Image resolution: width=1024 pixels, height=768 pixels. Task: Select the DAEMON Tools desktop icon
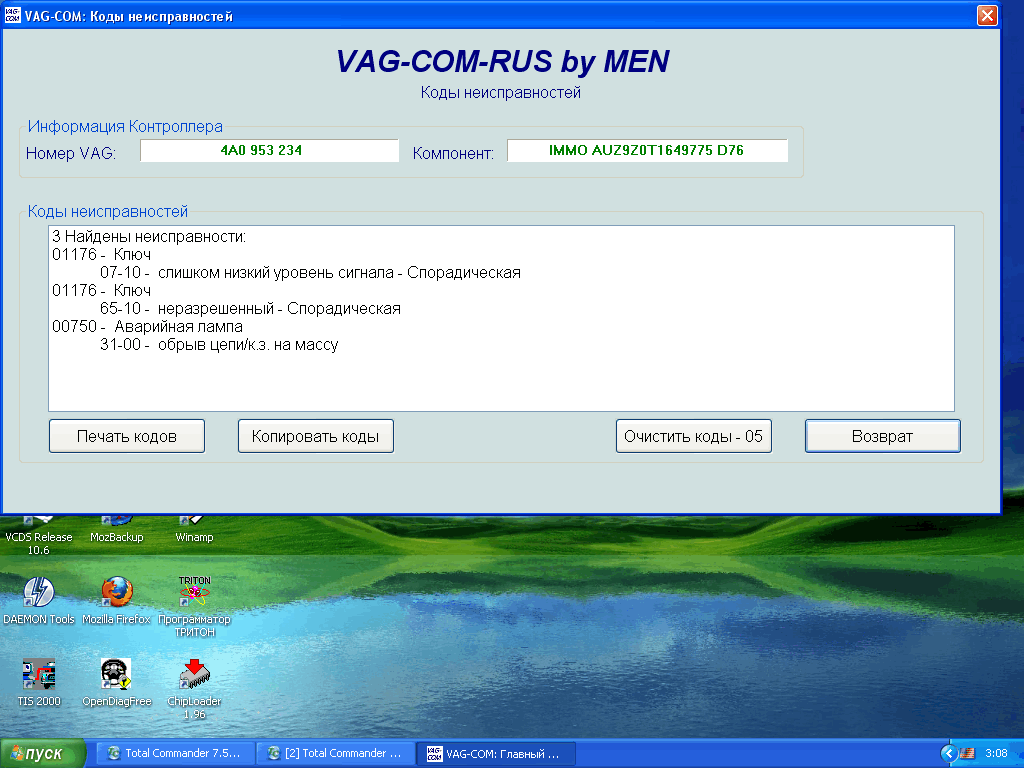coord(39,601)
